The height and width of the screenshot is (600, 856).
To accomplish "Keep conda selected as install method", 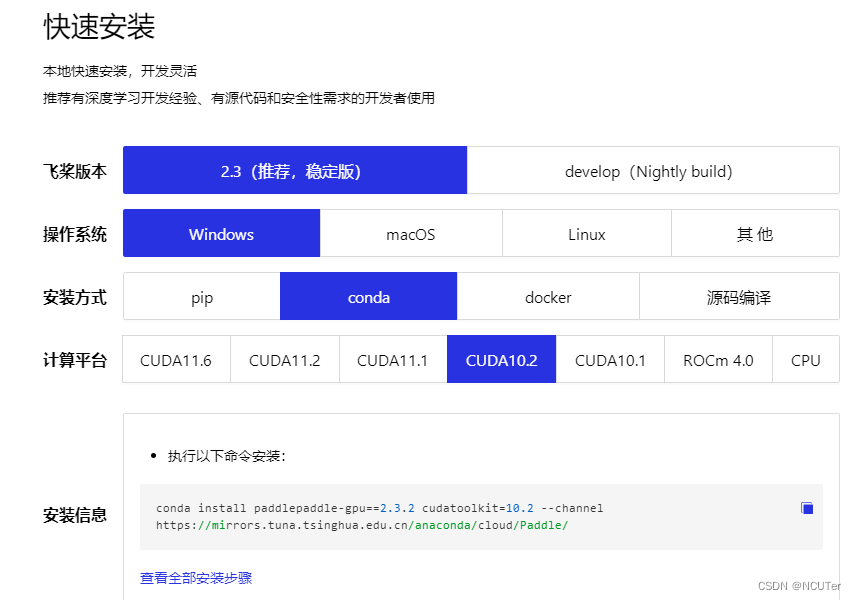I will (x=368, y=296).
